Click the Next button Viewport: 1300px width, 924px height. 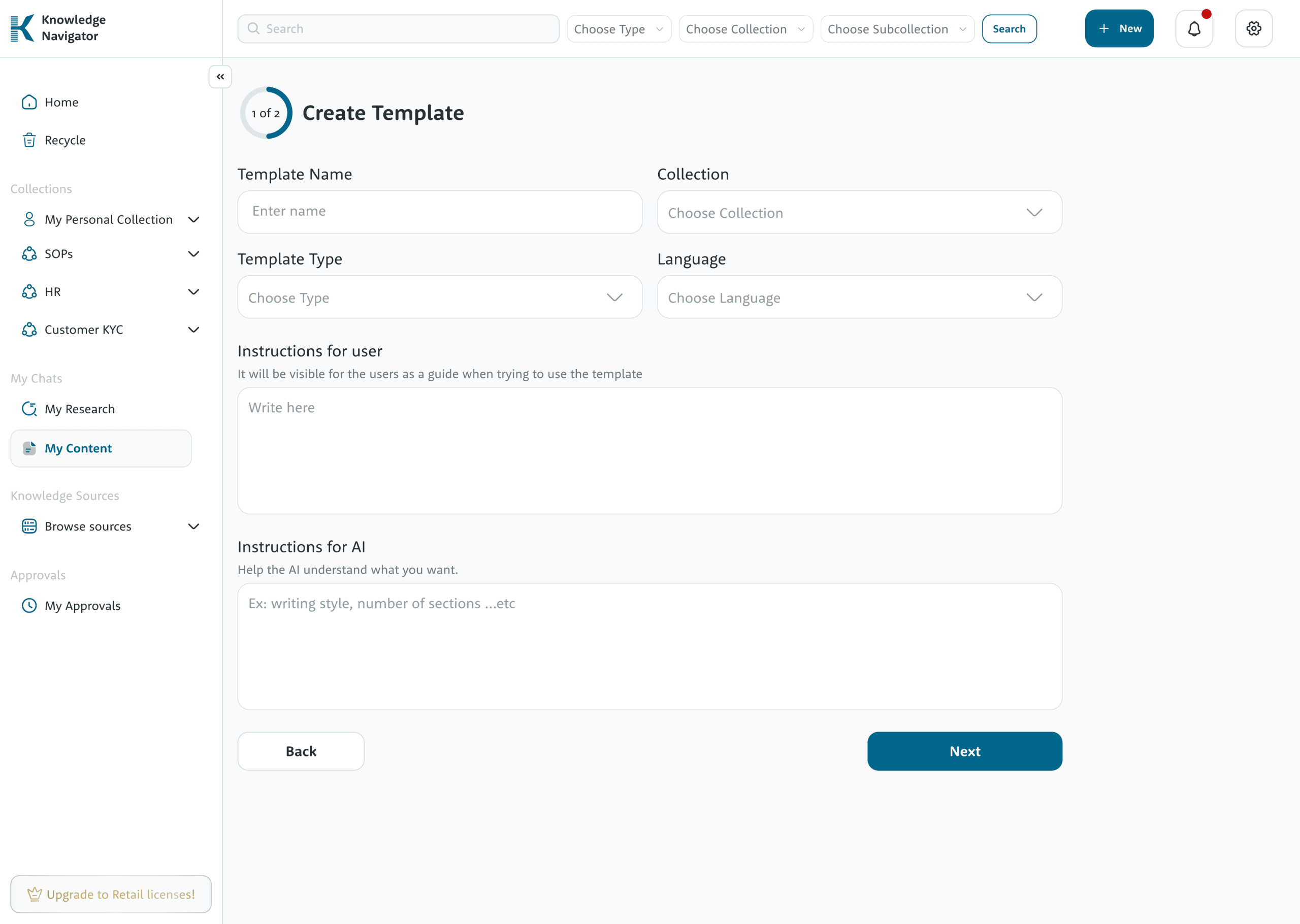pyautogui.click(x=964, y=751)
